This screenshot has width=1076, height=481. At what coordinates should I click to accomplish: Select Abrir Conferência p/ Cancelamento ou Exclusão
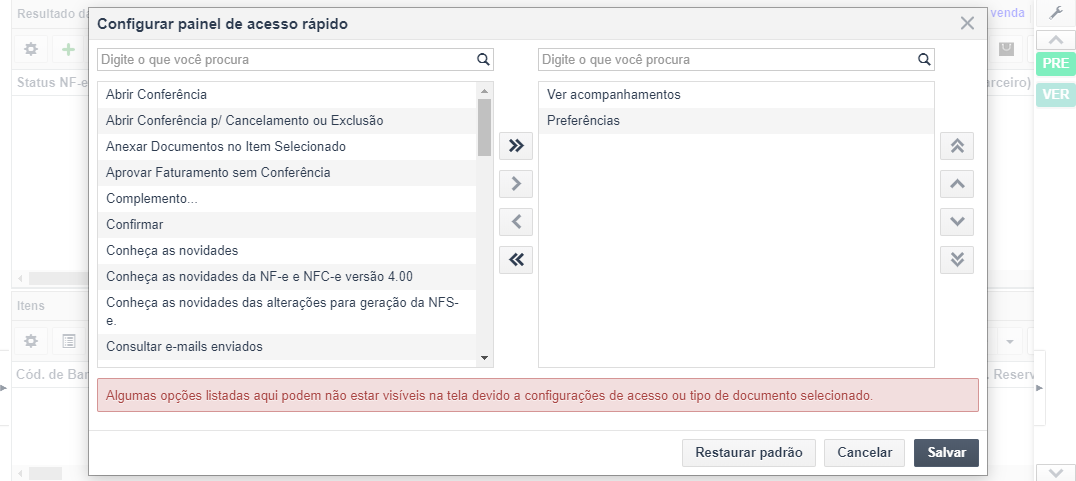click(x=287, y=121)
